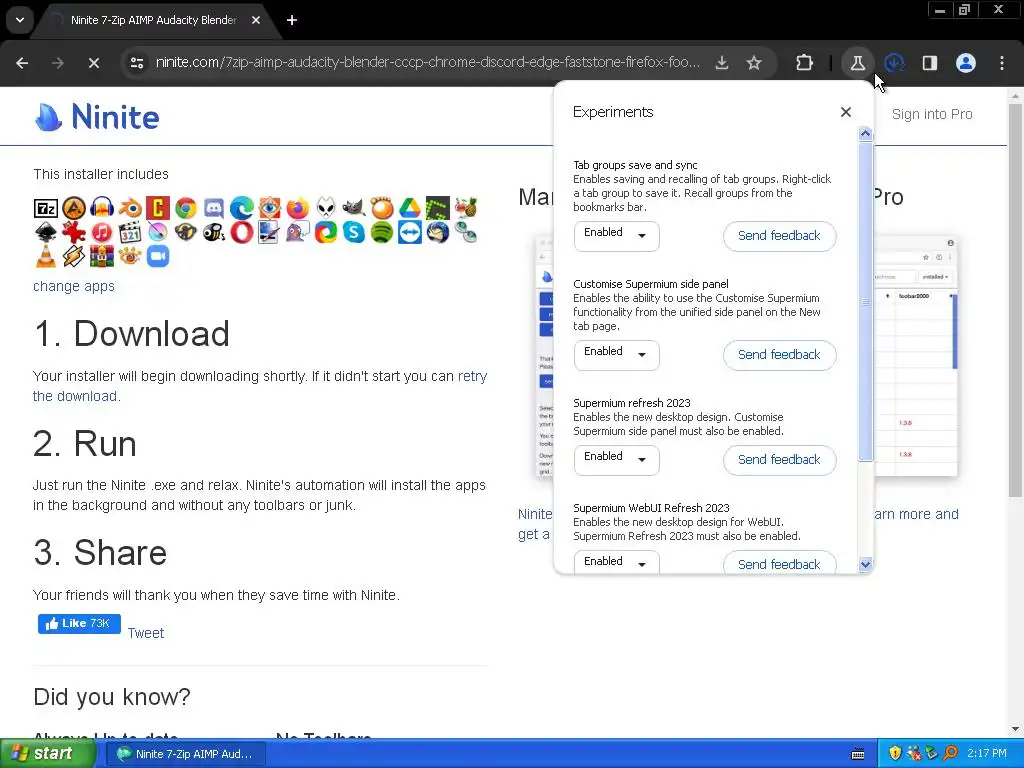Click the Pidgin app icon
1024x768 pixels.
(x=298, y=232)
